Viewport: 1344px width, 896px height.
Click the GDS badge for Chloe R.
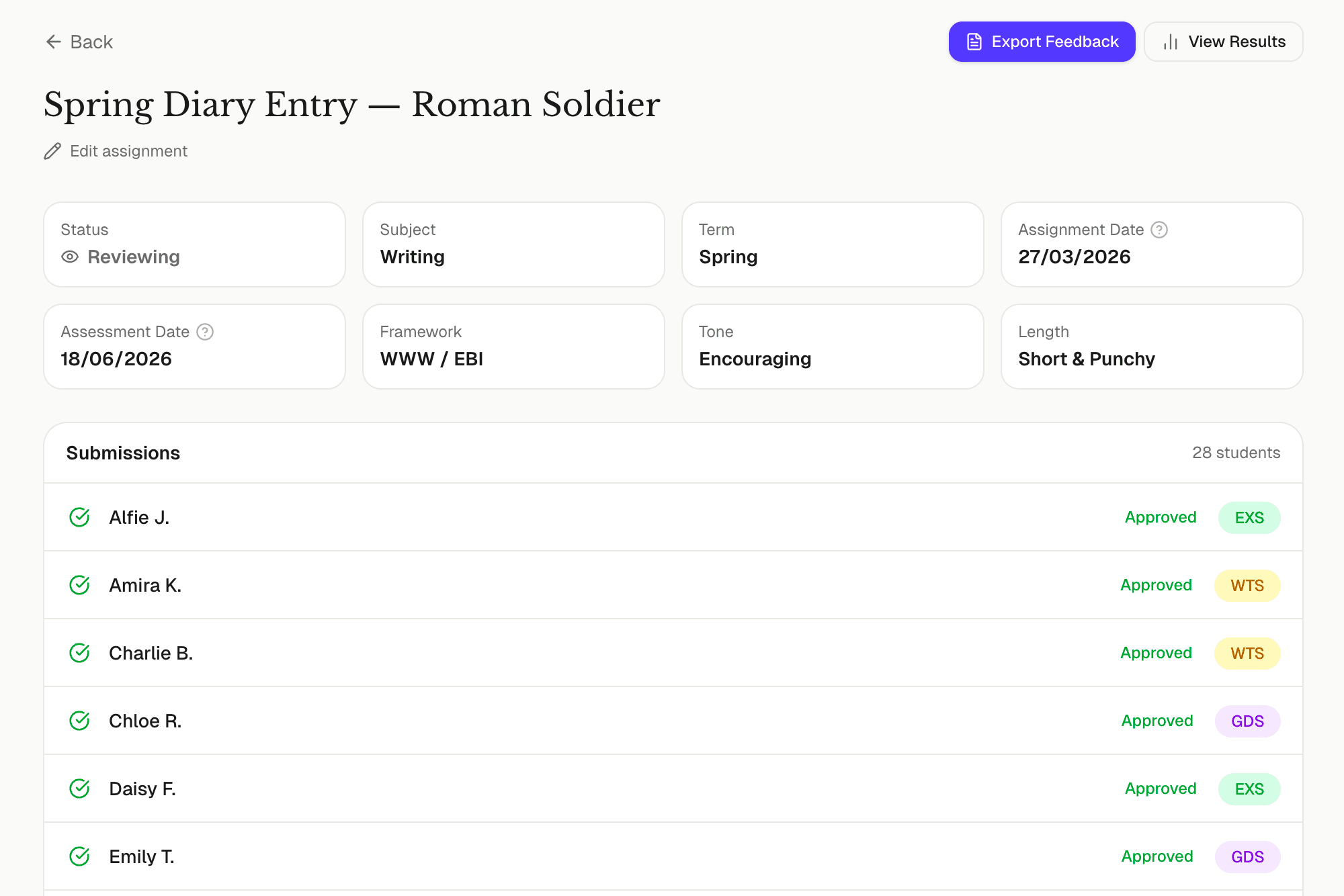(x=1247, y=721)
